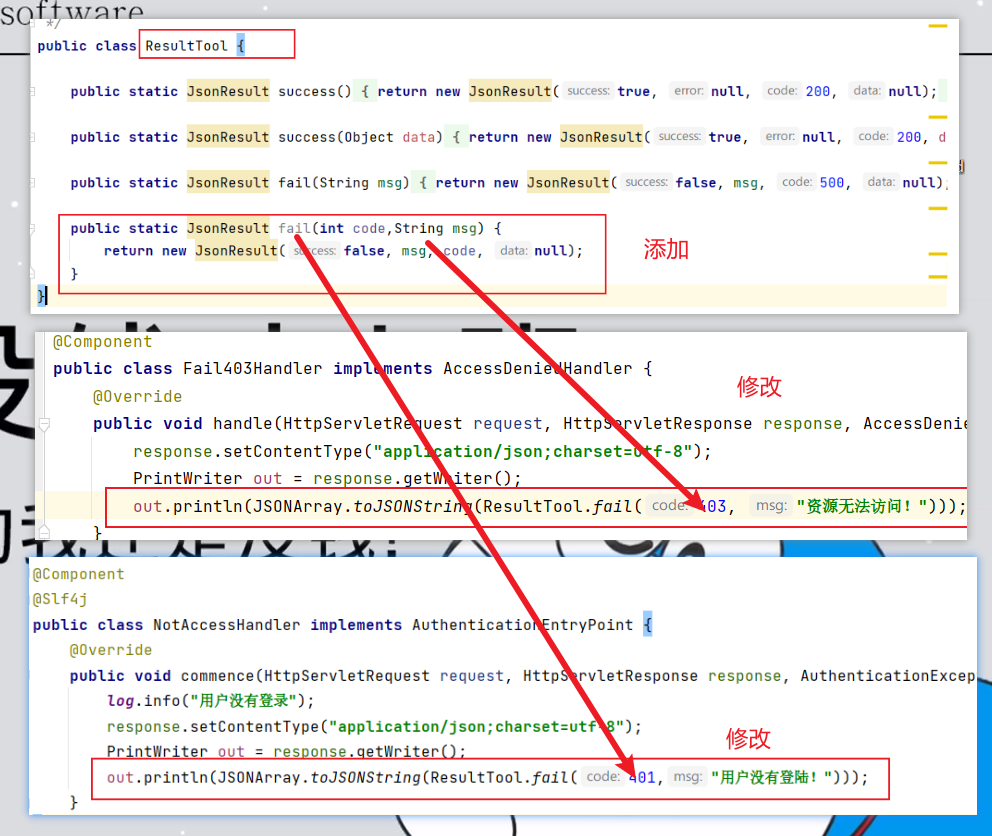This screenshot has height=836, width=992.
Task: Click the handle method name
Action: coord(242,424)
